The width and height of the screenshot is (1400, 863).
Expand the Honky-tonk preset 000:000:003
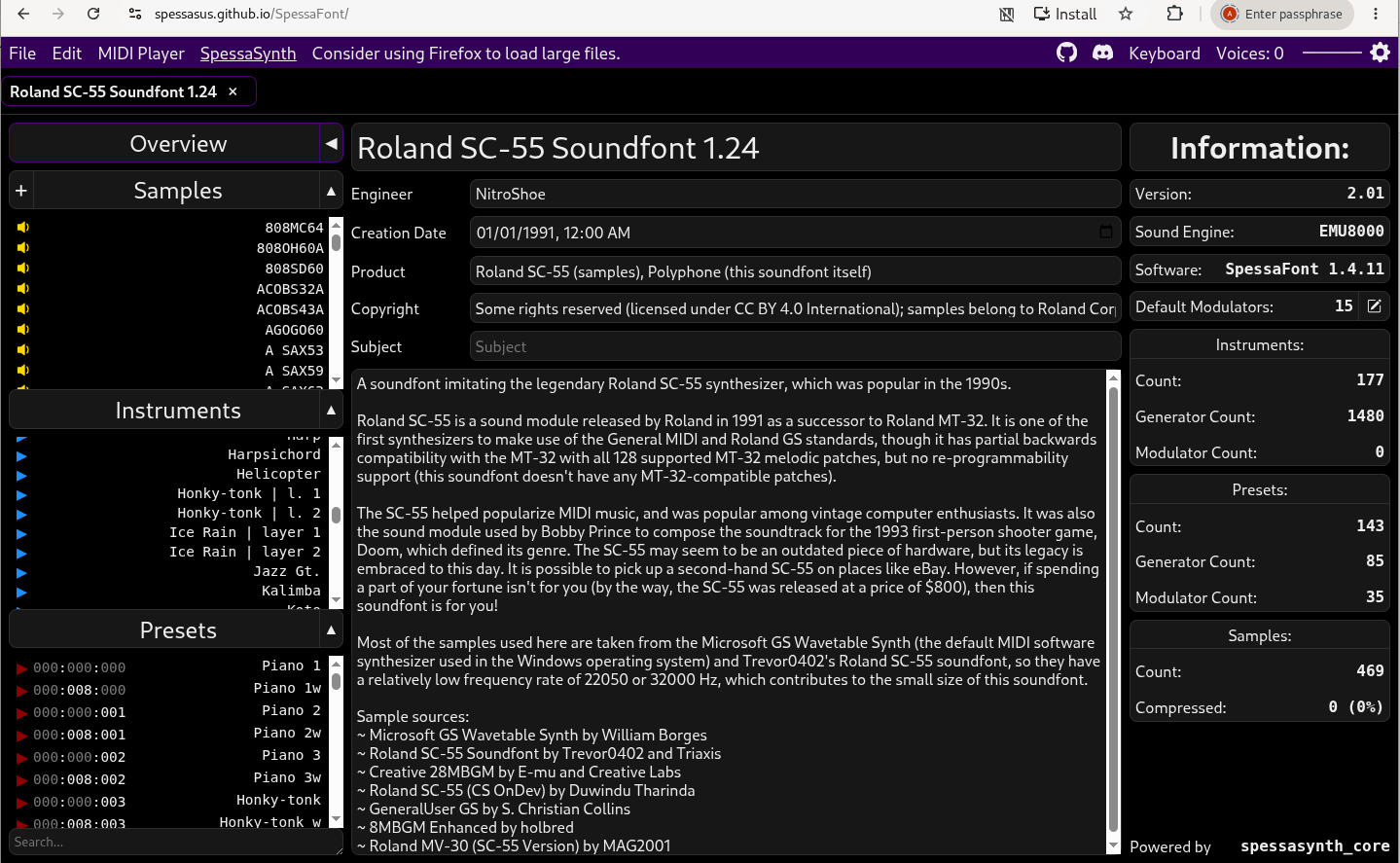(21, 803)
